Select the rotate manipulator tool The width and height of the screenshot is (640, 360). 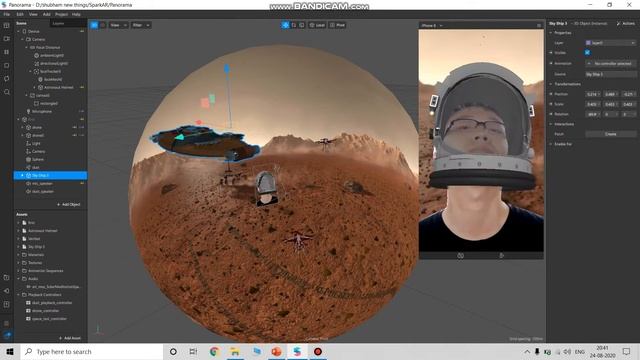[293, 25]
